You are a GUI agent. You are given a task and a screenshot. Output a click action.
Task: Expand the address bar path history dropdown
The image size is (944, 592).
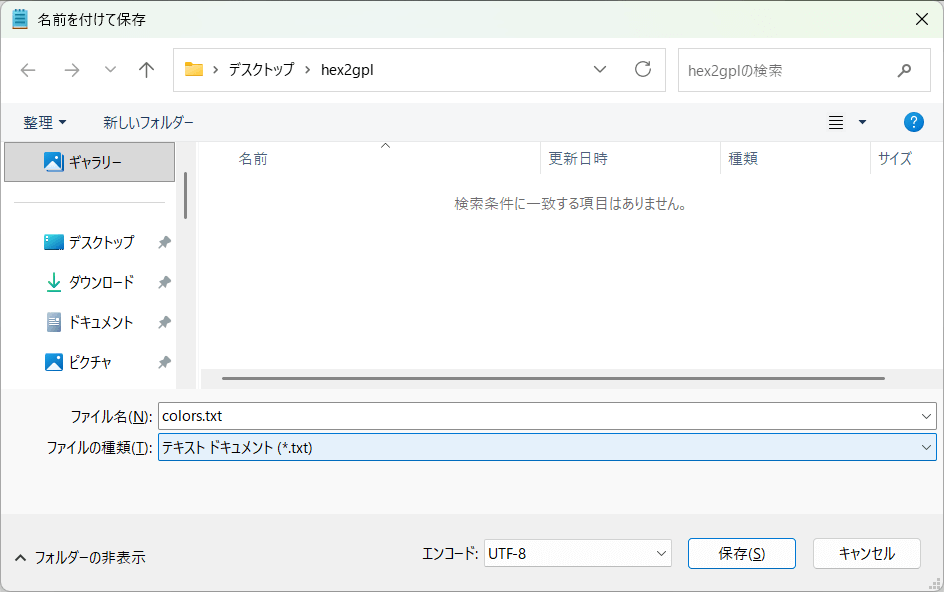coord(600,70)
